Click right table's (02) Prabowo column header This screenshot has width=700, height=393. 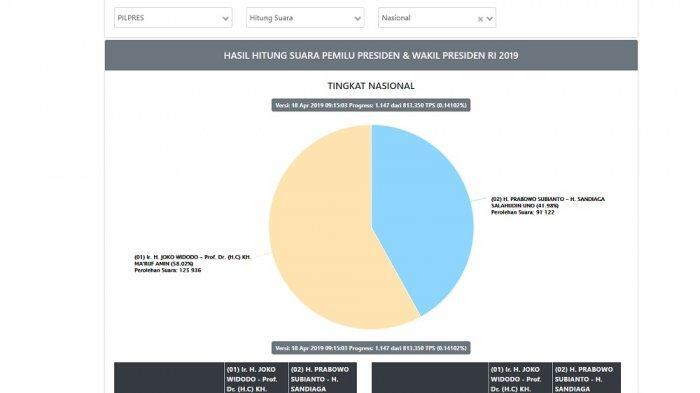click(586, 378)
